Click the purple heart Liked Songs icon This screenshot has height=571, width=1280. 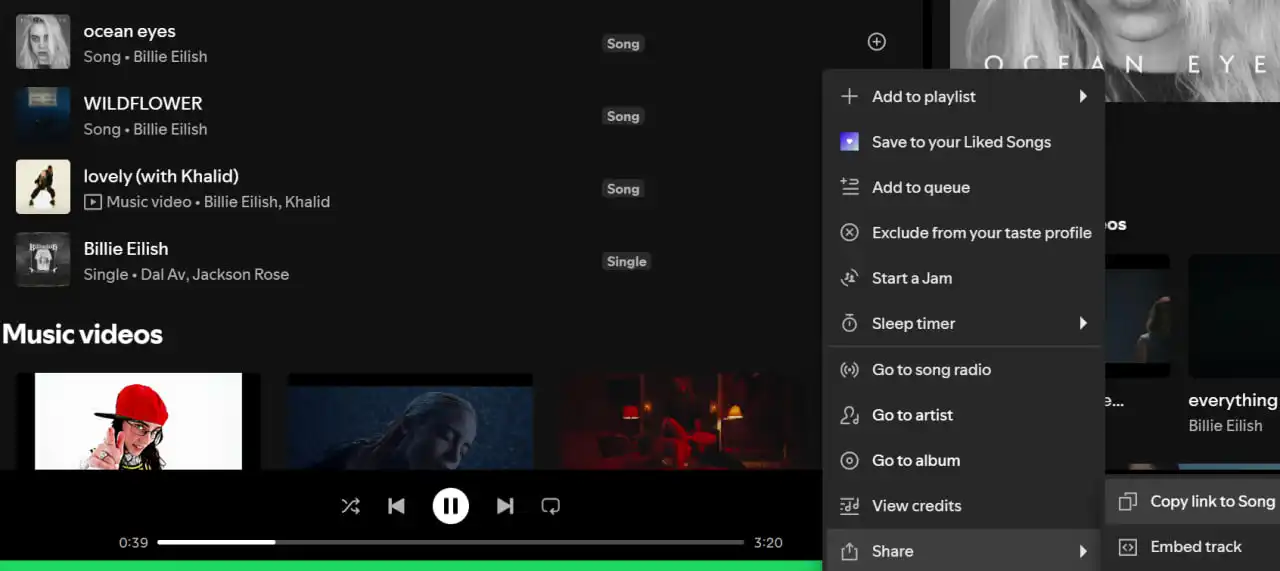coord(849,142)
